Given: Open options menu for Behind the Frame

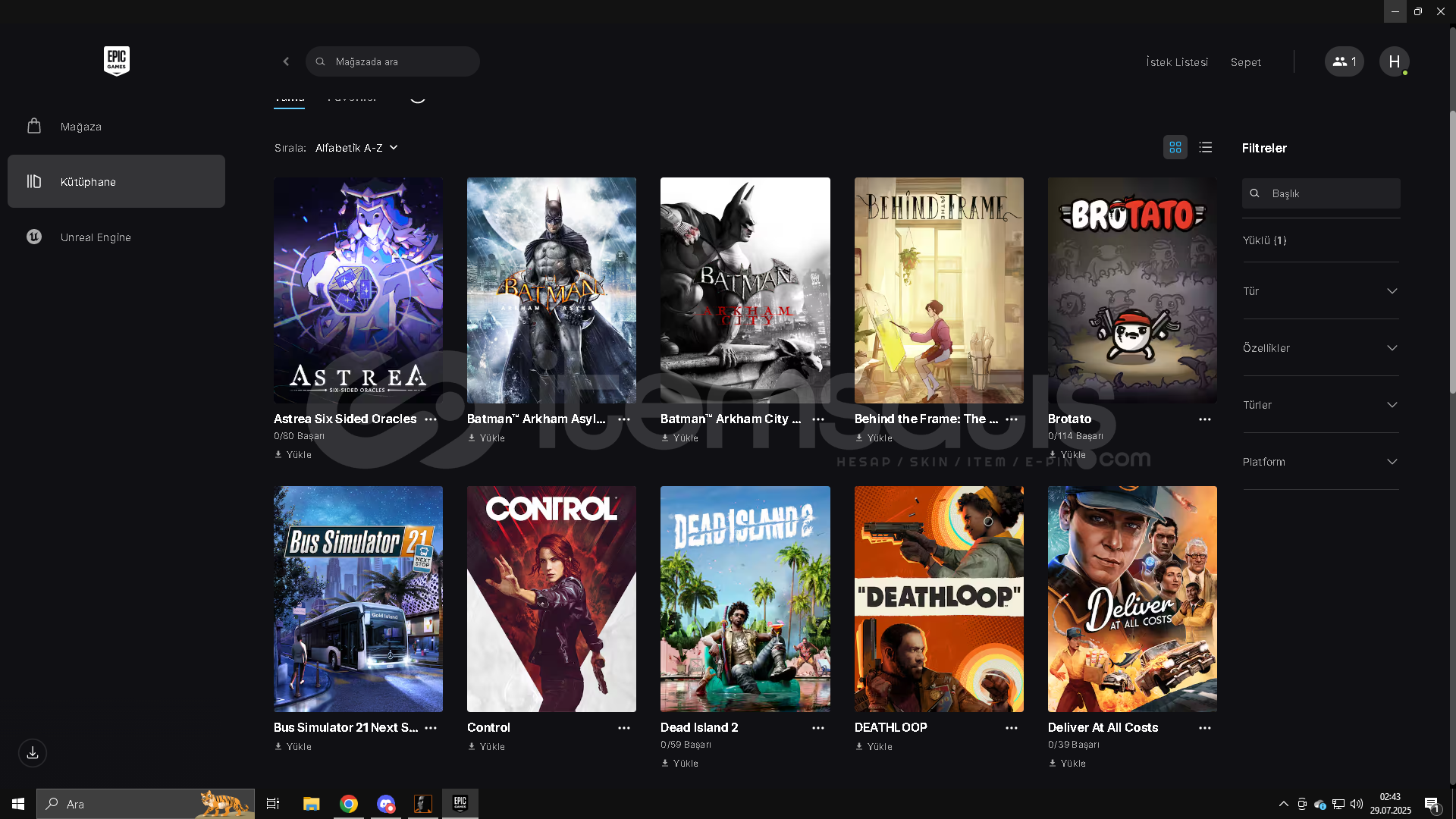Looking at the screenshot, I should pos(1012,419).
